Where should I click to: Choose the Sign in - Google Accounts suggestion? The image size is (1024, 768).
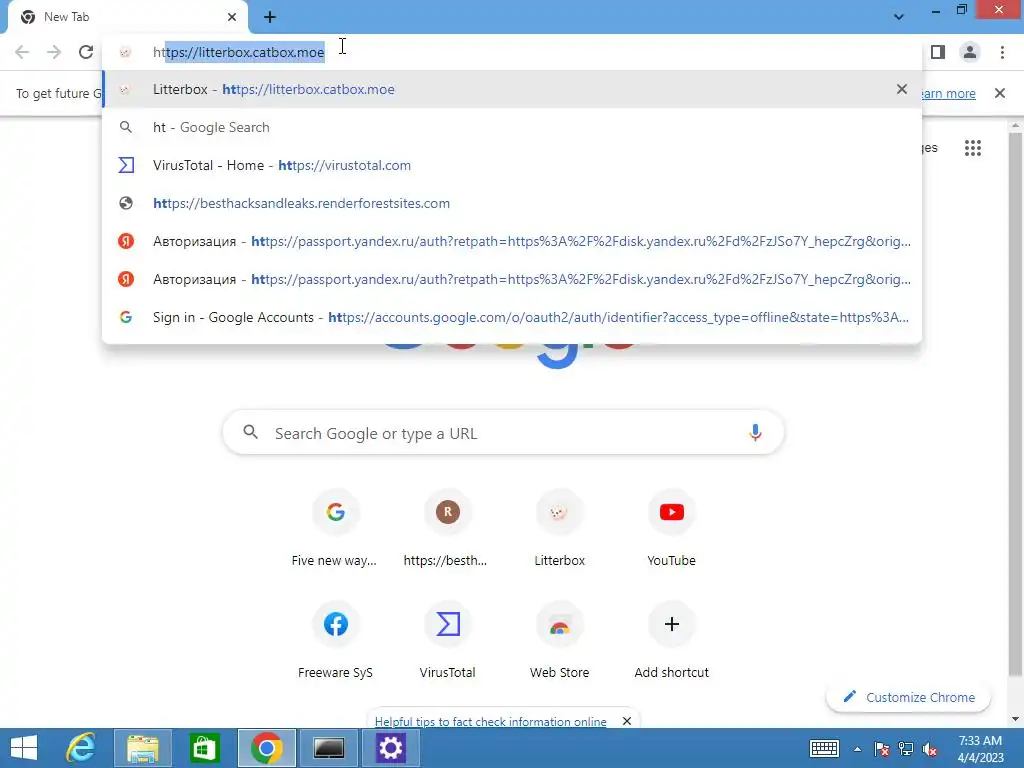point(512,317)
